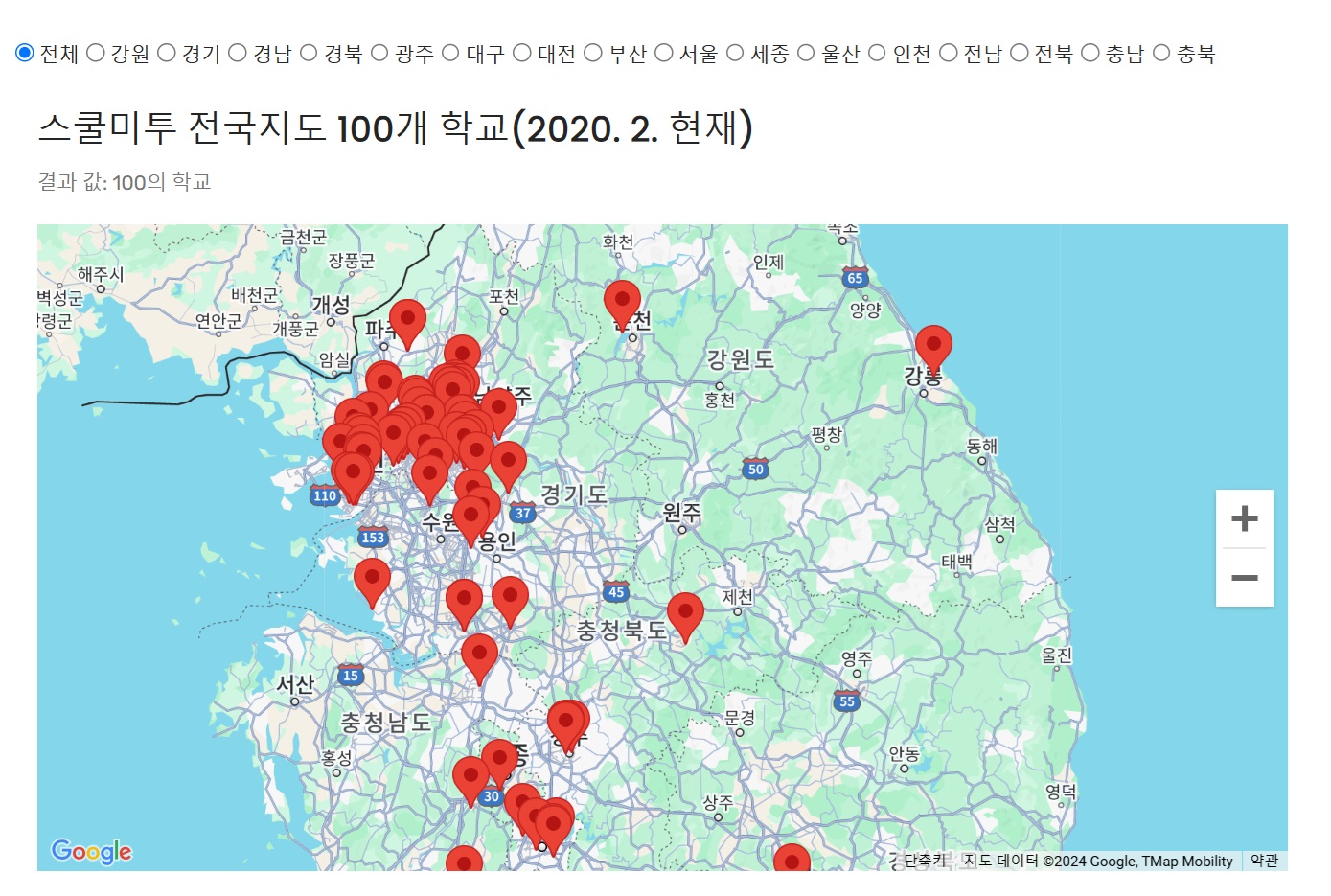Click the map pin near Paju
This screenshot has width=1331, height=896.
point(407,320)
